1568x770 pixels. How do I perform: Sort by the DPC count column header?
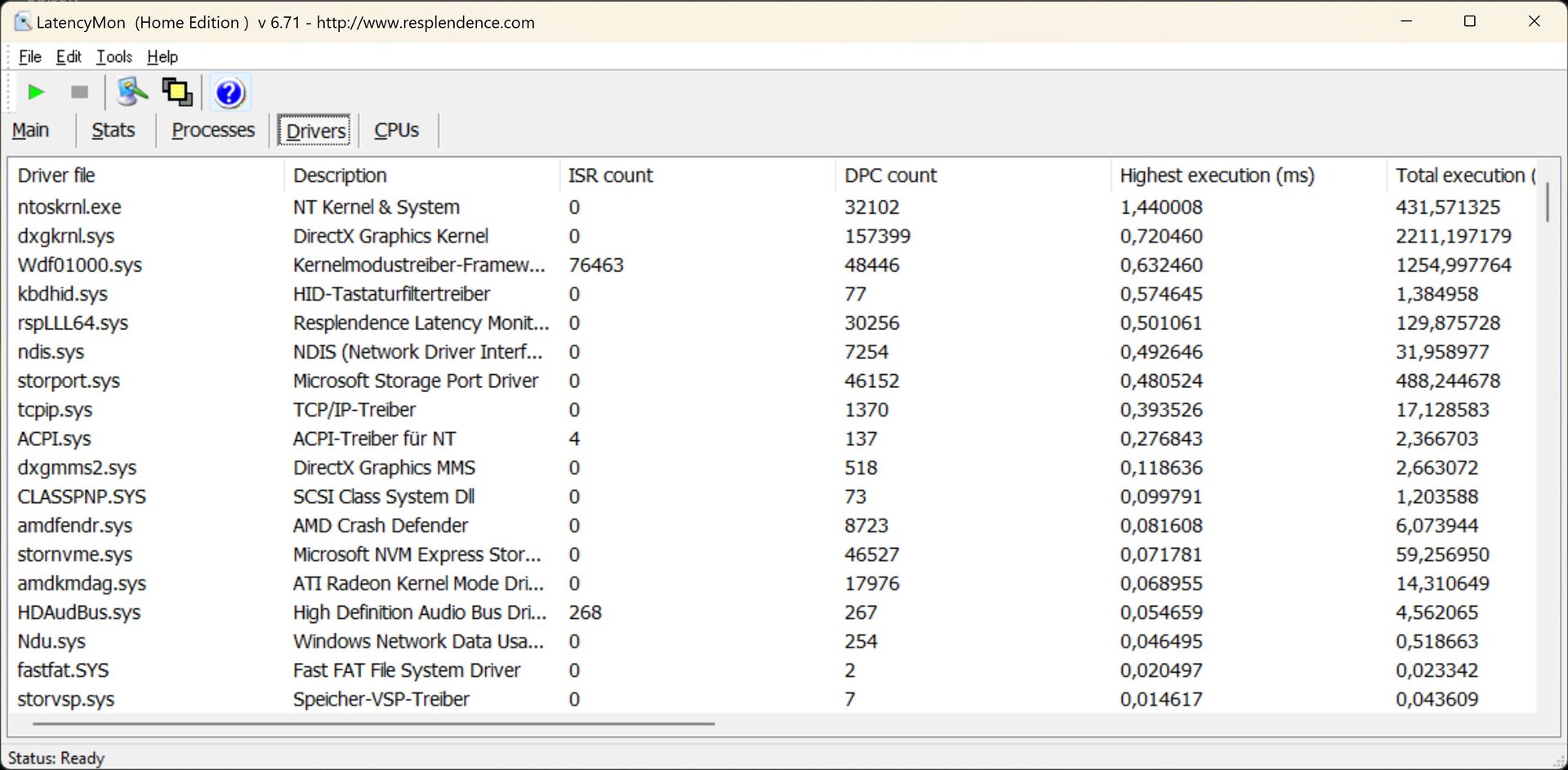890,176
